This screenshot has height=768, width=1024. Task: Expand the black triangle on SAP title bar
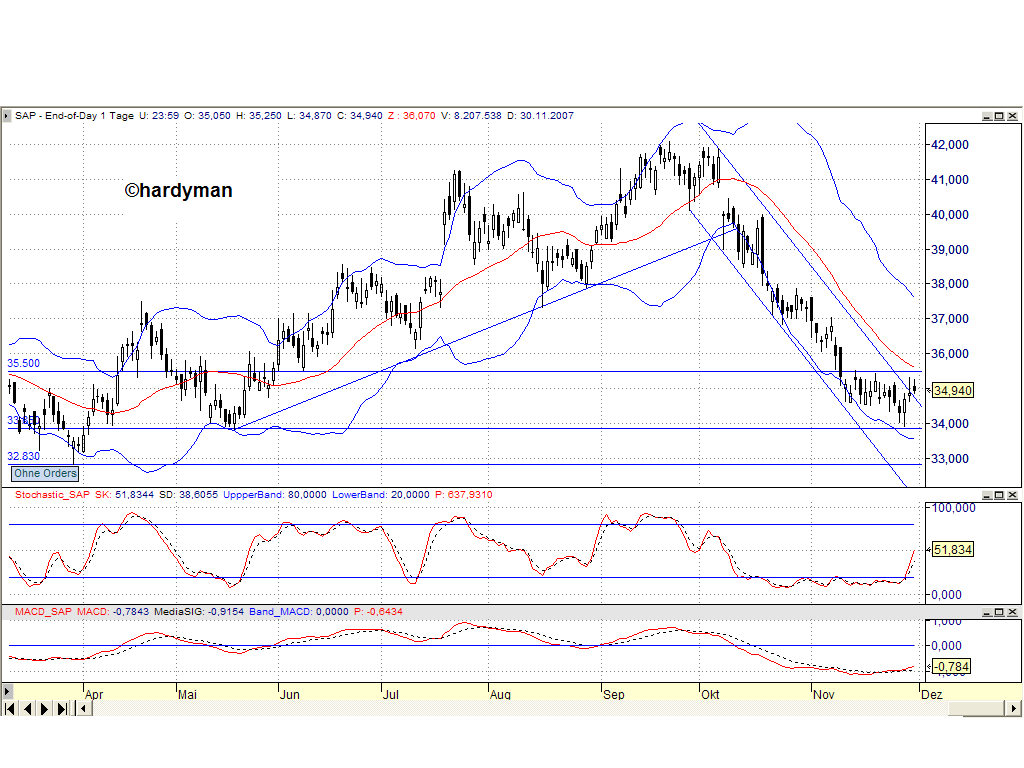tap(8, 115)
